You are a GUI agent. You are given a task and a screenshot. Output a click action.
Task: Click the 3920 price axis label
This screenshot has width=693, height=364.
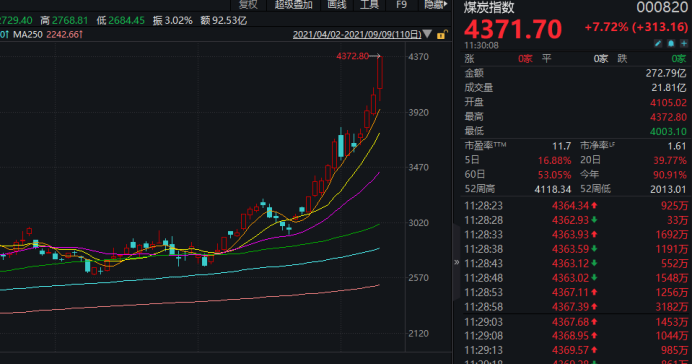coord(418,112)
